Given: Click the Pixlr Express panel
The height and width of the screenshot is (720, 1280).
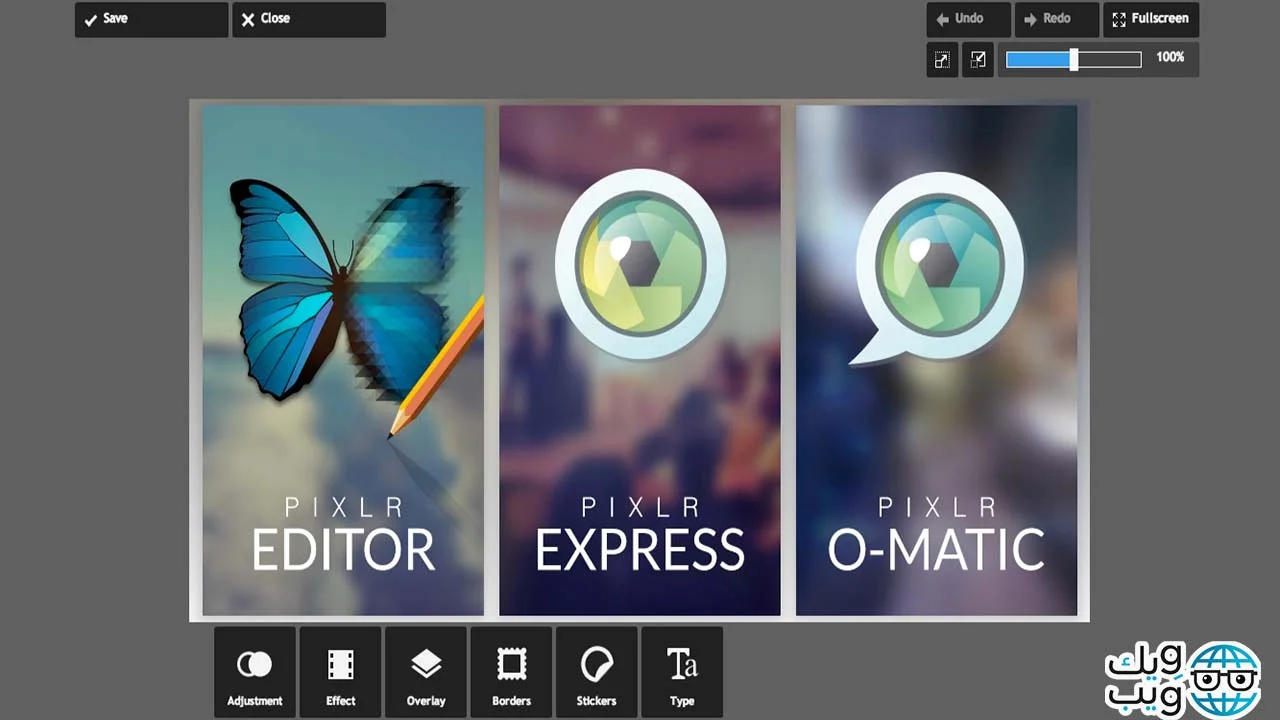Looking at the screenshot, I should tap(640, 360).
